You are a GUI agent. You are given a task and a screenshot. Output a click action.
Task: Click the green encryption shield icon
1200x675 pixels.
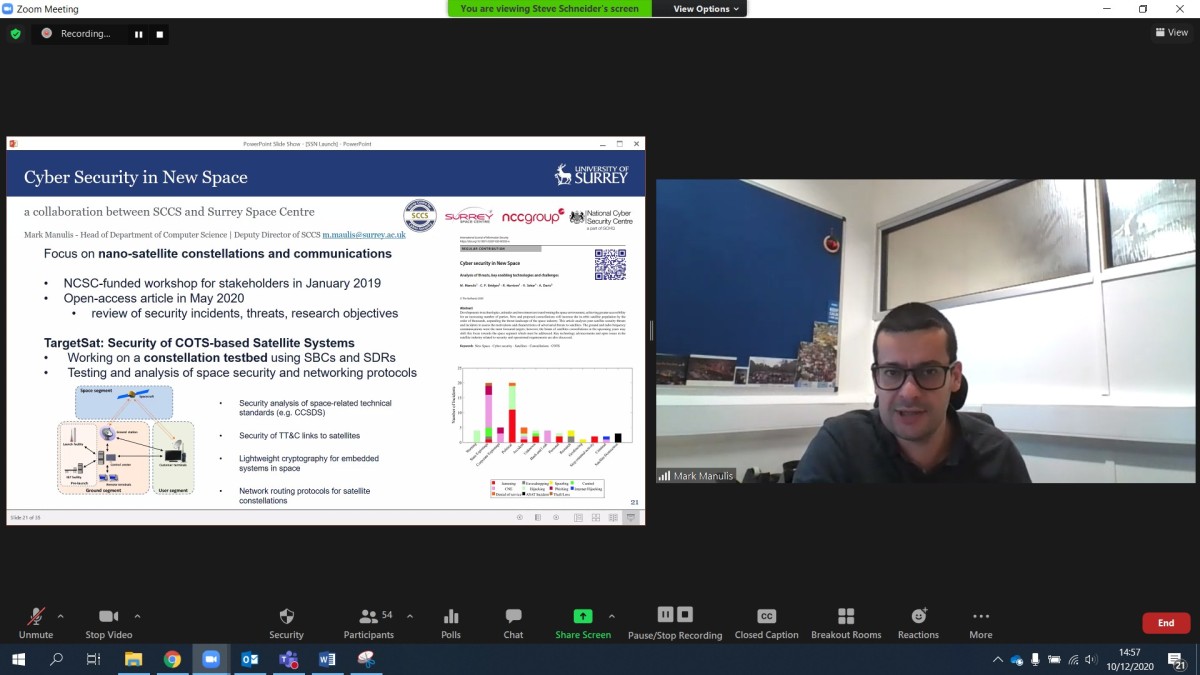pyautogui.click(x=15, y=34)
